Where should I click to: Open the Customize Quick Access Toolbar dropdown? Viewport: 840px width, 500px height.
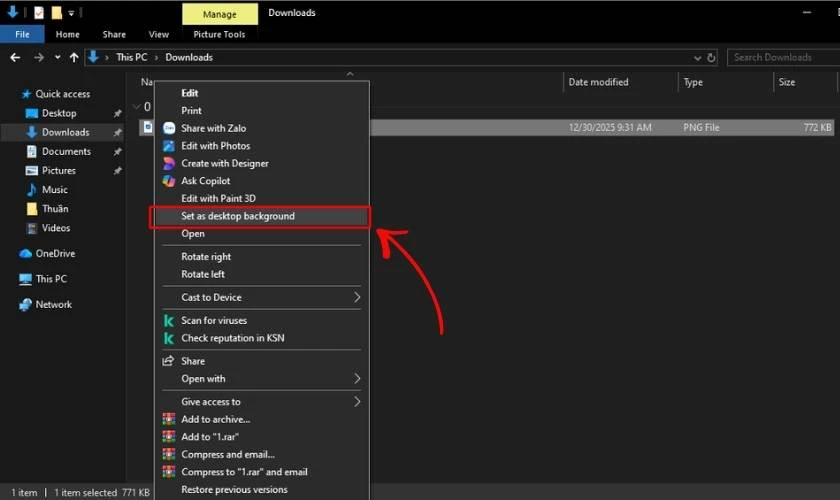click(x=71, y=13)
